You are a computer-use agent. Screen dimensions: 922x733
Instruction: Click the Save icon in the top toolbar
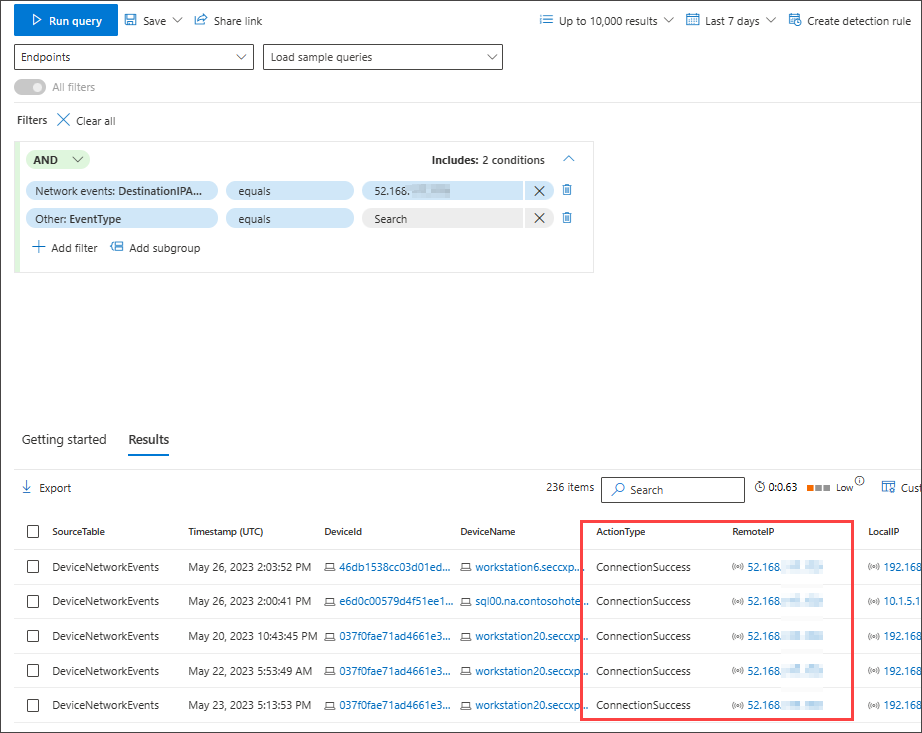pyautogui.click(x=133, y=20)
